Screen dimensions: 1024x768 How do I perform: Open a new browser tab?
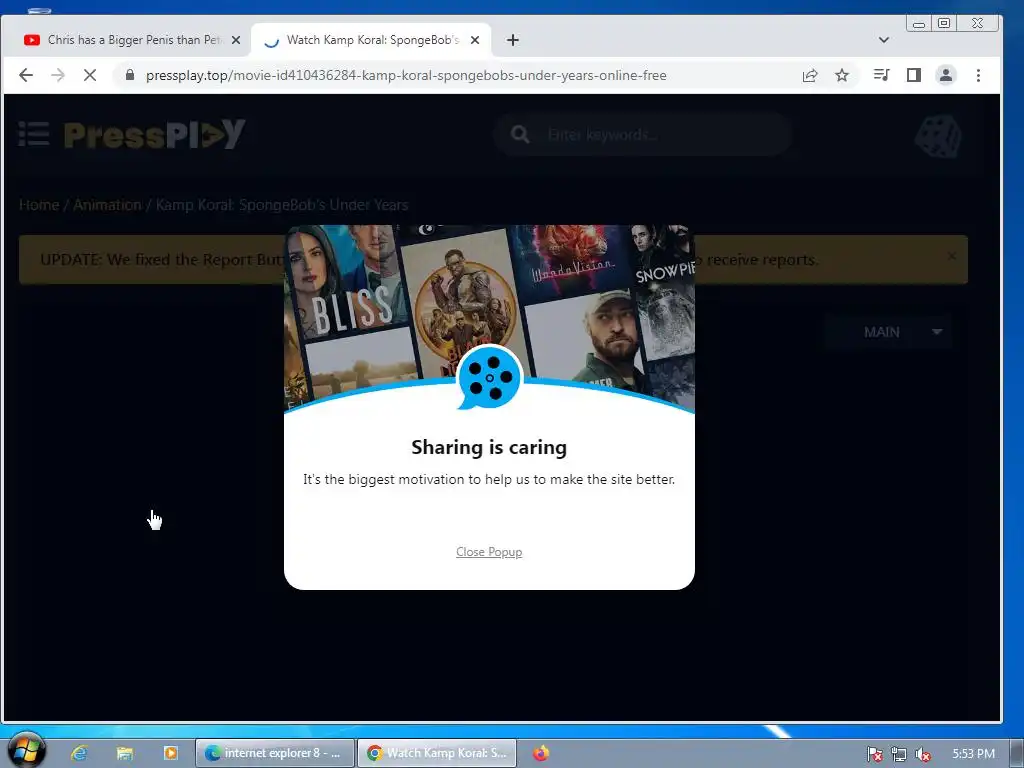(513, 40)
